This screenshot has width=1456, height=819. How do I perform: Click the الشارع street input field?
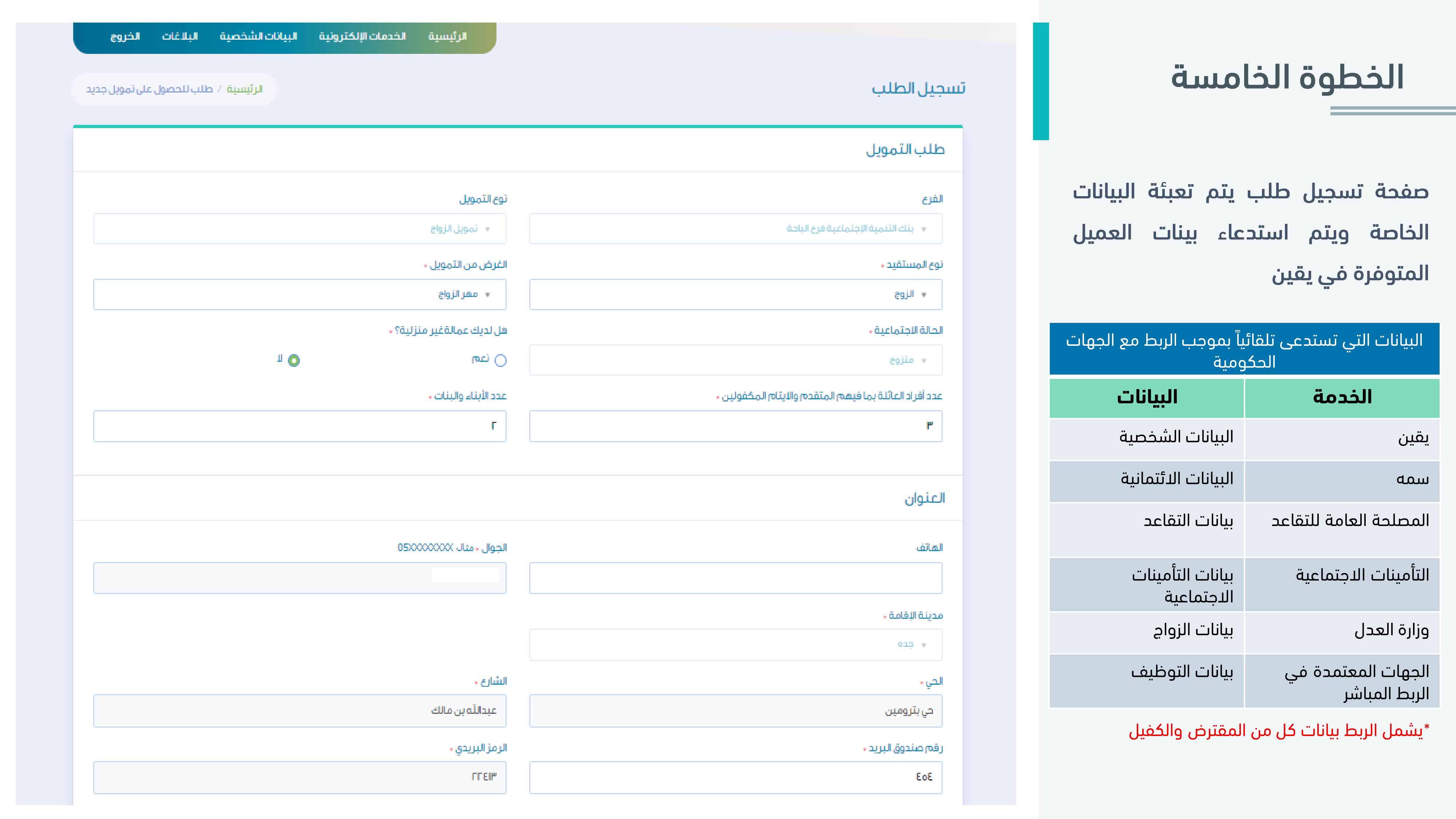pyautogui.click(x=300, y=711)
